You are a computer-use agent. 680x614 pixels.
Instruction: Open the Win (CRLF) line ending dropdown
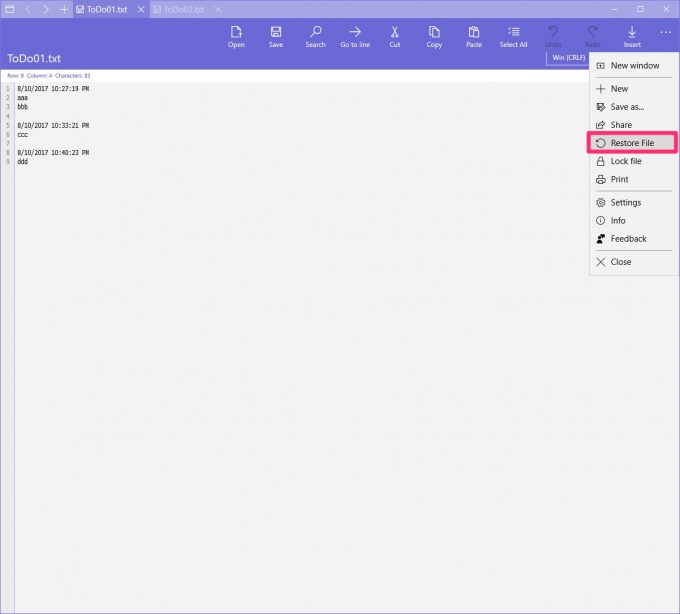click(x=568, y=58)
